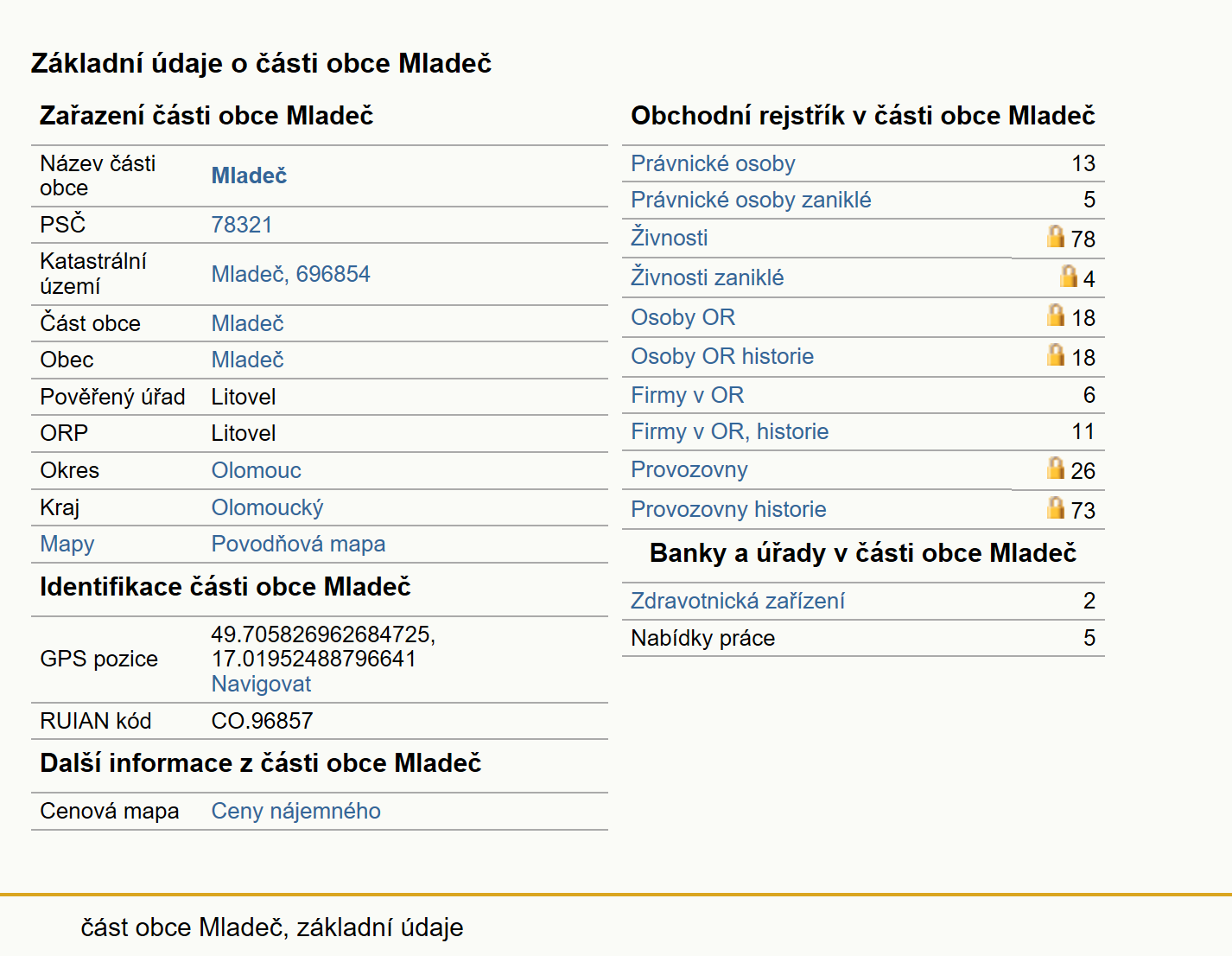
Task: Open Právnické osoby zaniklé listing
Action: point(751,200)
